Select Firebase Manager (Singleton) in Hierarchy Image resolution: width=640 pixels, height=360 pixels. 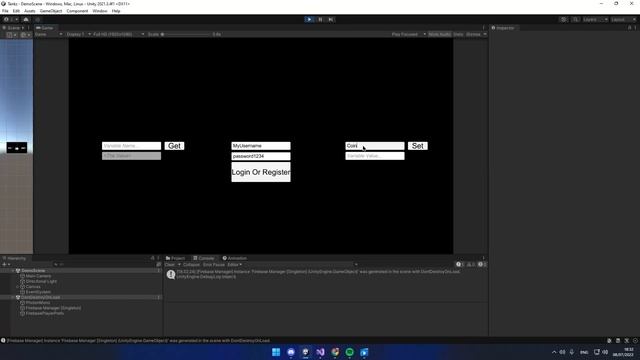pos(53,308)
